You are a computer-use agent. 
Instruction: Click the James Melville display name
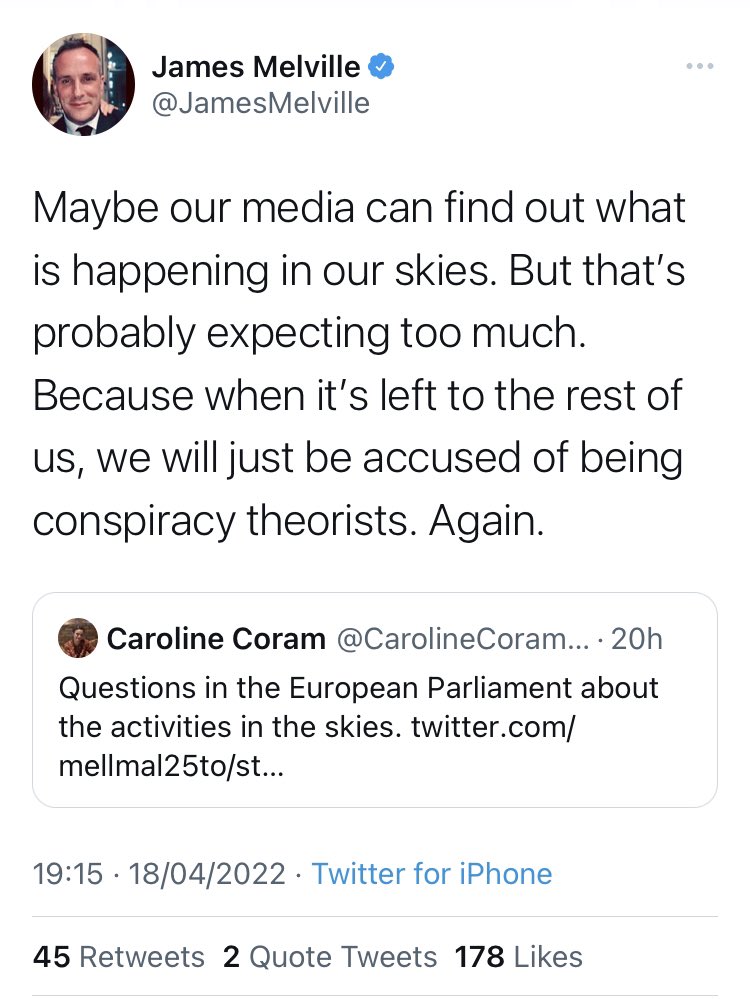[x=256, y=65]
